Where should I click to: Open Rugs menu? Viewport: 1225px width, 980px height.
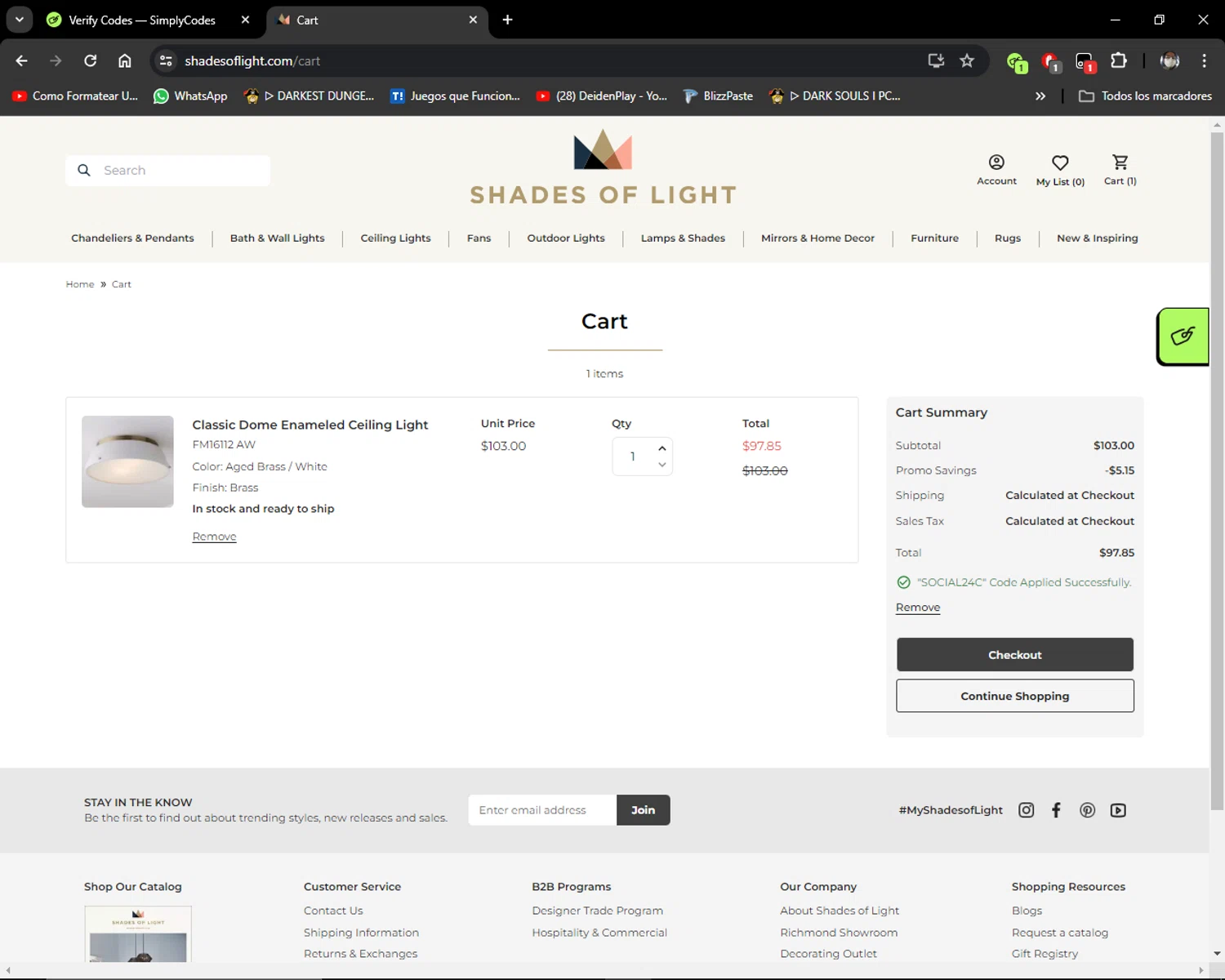click(x=1007, y=238)
